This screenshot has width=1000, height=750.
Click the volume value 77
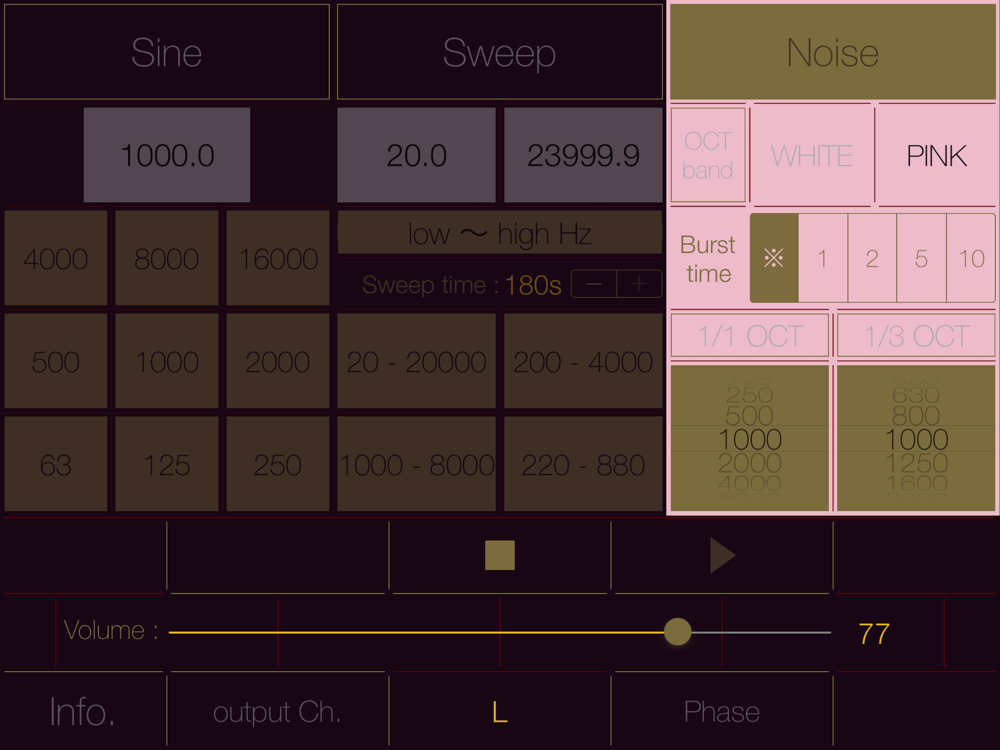pos(874,633)
